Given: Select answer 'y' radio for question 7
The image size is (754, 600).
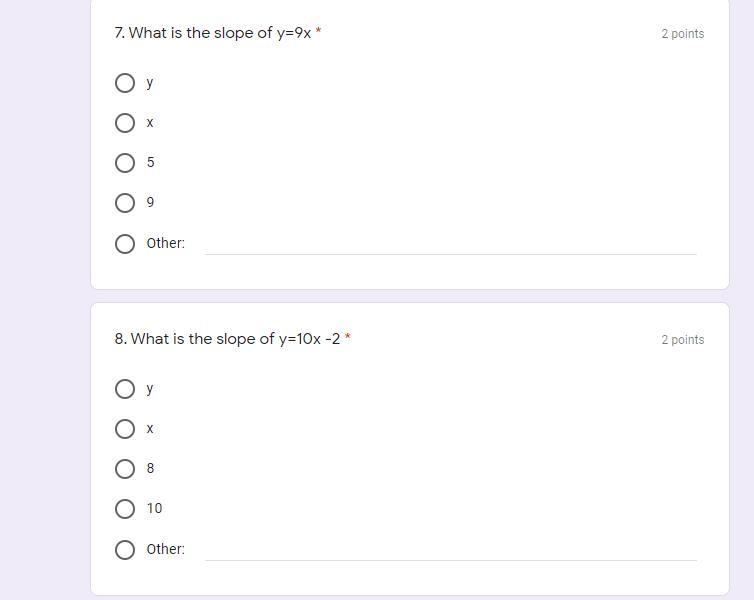Looking at the screenshot, I should click(x=125, y=83).
